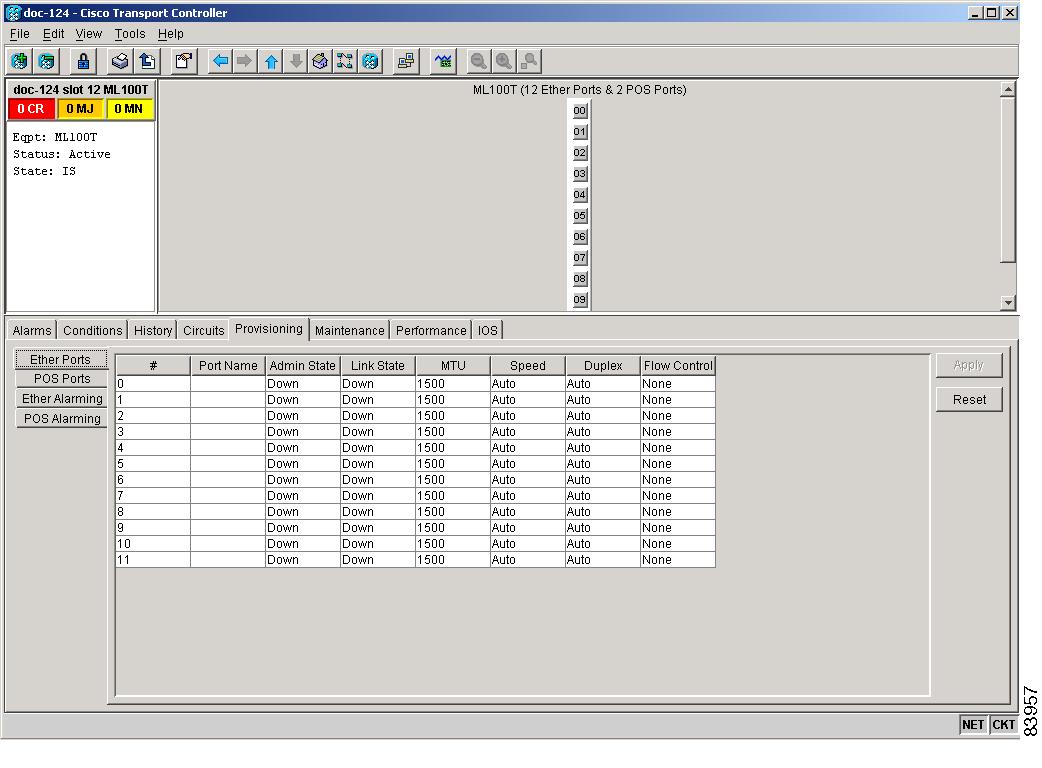Click the delete node toolbar icon
The image size is (1042, 768).
pos(47,62)
